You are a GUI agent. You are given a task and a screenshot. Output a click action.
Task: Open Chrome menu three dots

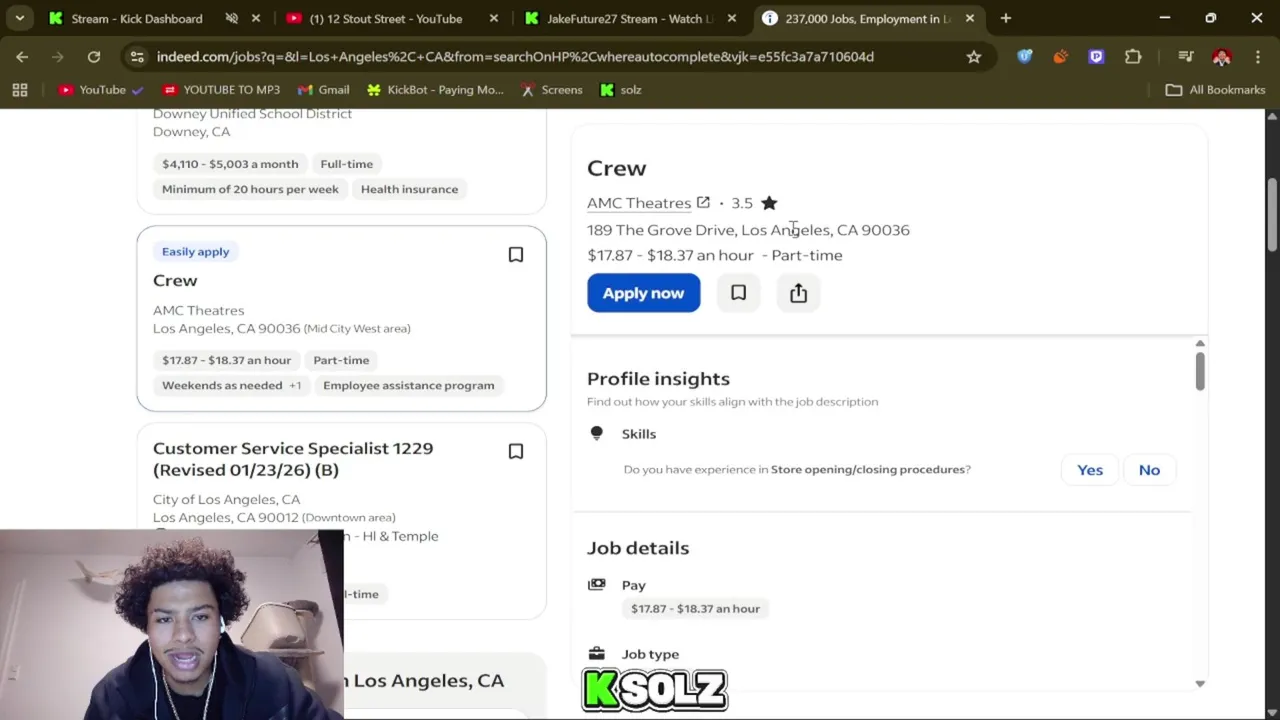[1257, 57]
